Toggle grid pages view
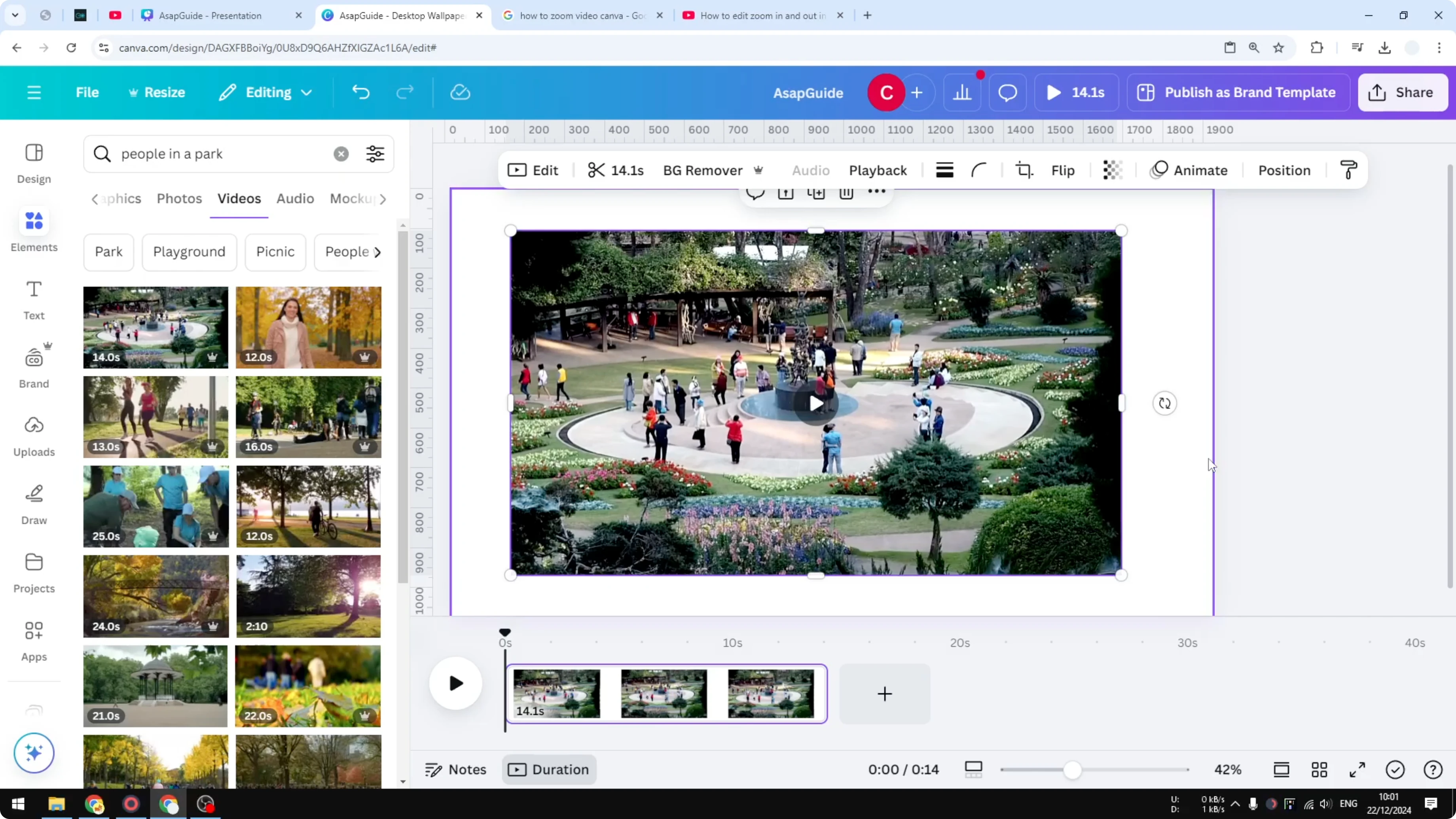The height and width of the screenshot is (819, 1456). (x=1319, y=769)
